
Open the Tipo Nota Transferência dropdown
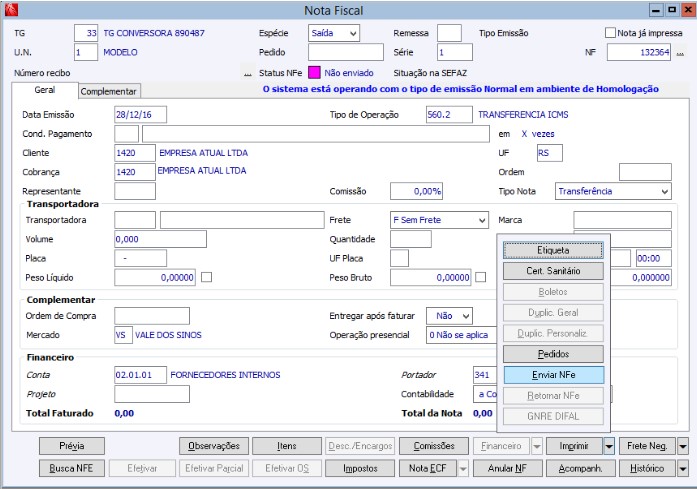click(x=665, y=191)
